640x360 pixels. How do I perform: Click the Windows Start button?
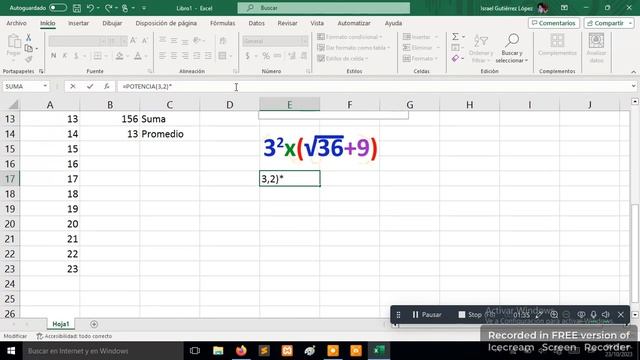[11, 351]
